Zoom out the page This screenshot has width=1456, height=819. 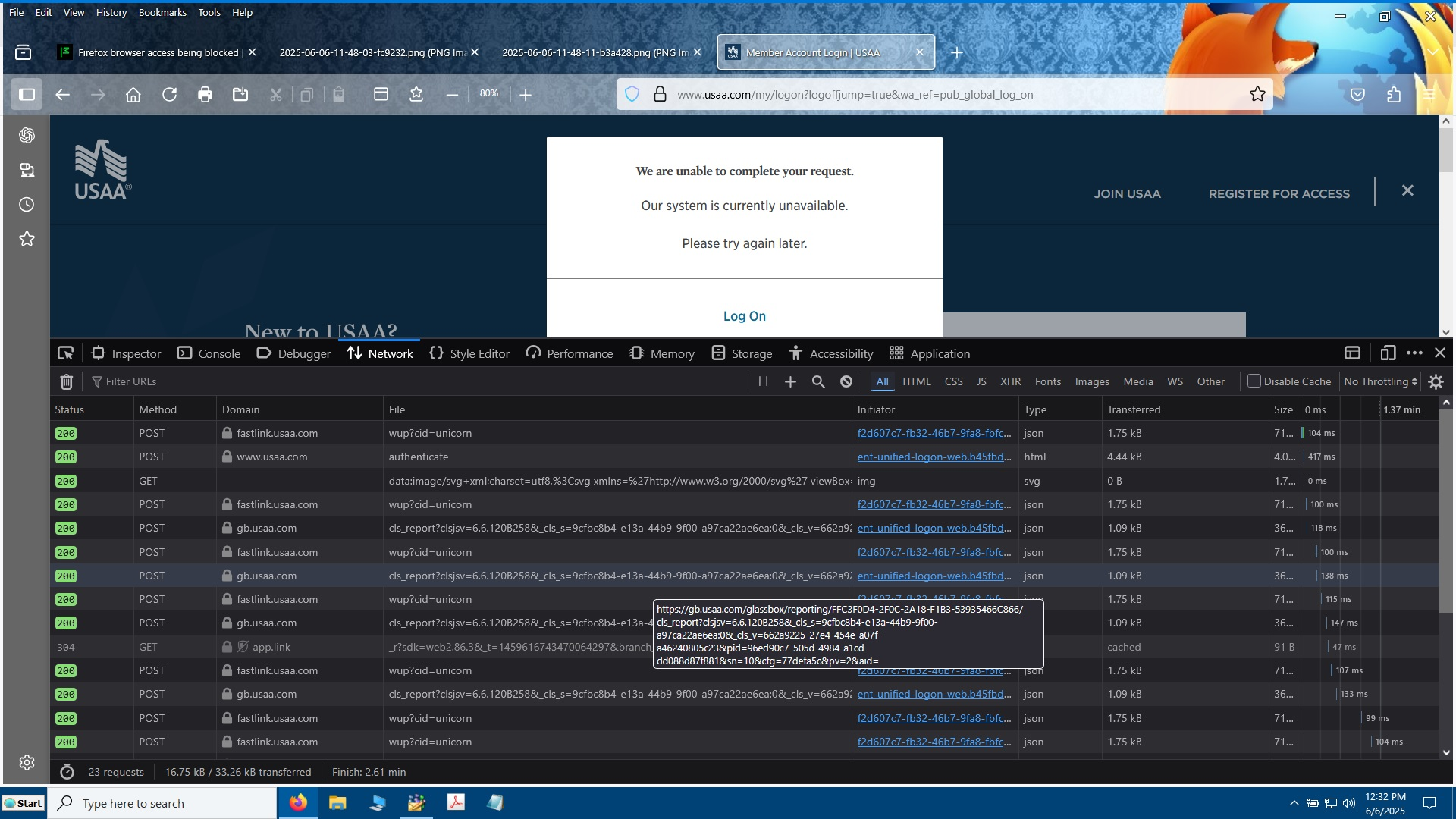452,94
